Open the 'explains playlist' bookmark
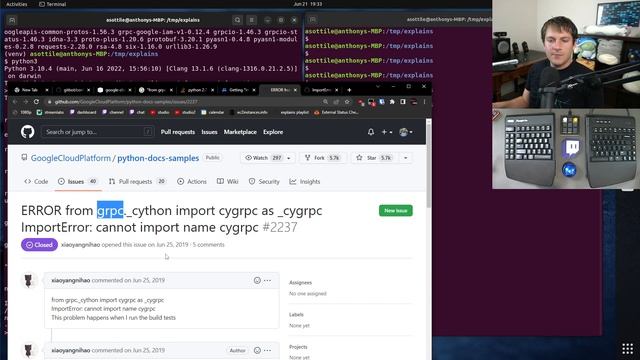The height and width of the screenshot is (360, 640). coord(295,112)
